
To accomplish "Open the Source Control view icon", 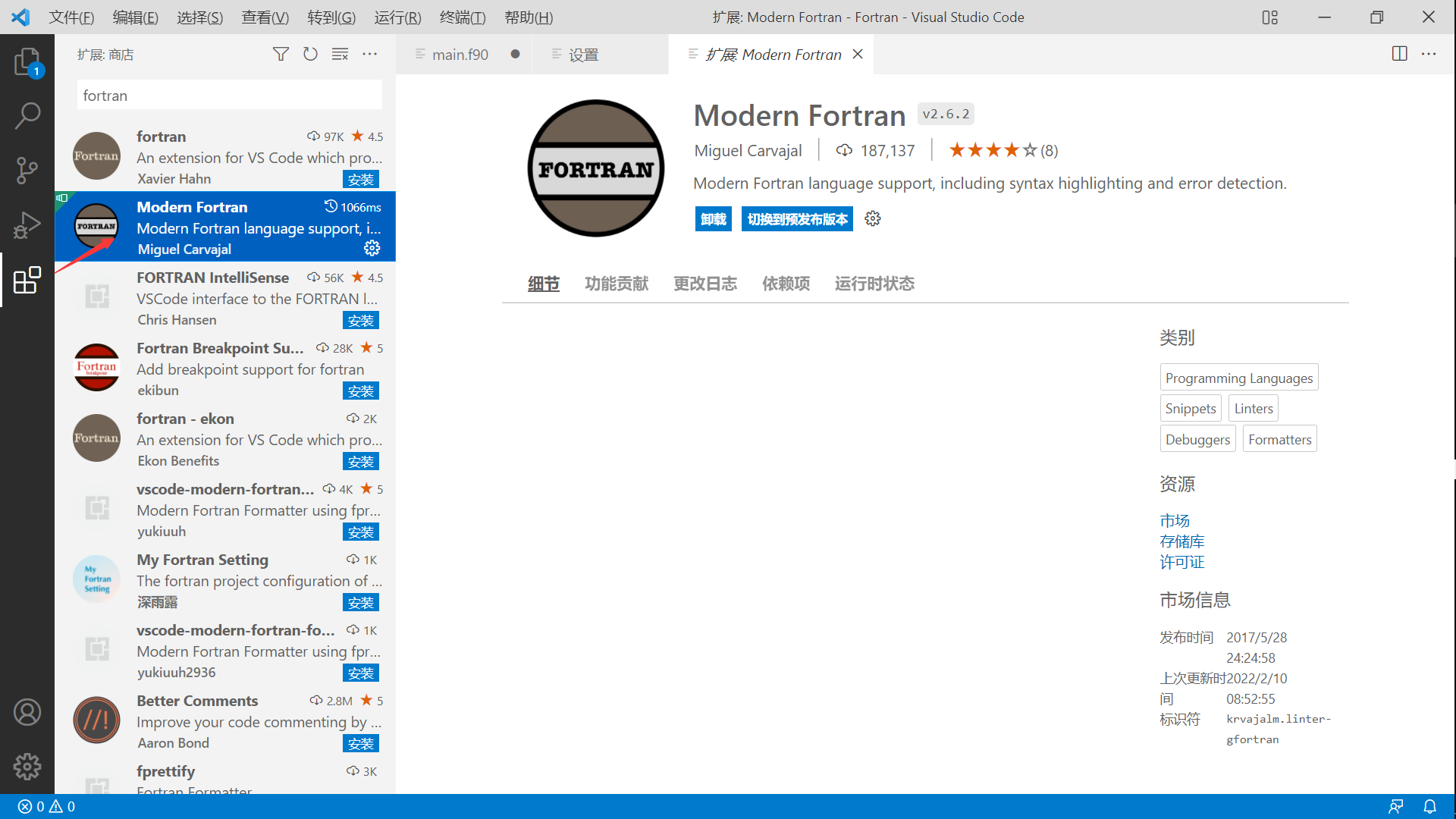I will point(27,171).
